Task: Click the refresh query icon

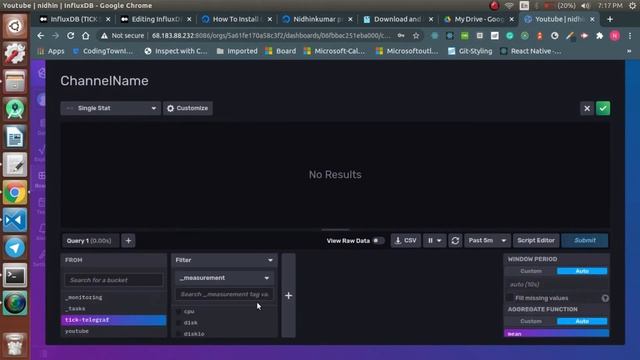Action: pos(455,241)
